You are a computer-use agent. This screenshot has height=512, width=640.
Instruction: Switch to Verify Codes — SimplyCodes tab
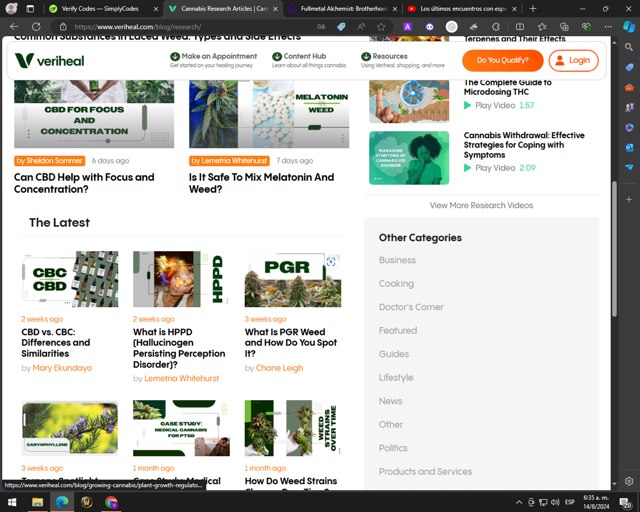click(100, 9)
